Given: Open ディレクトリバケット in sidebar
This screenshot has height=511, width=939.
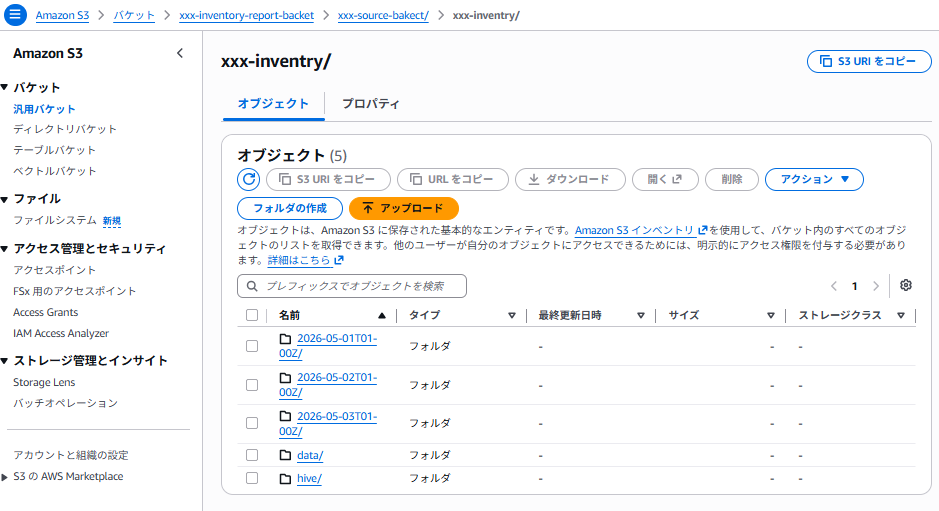Looking at the screenshot, I should coord(65,129).
